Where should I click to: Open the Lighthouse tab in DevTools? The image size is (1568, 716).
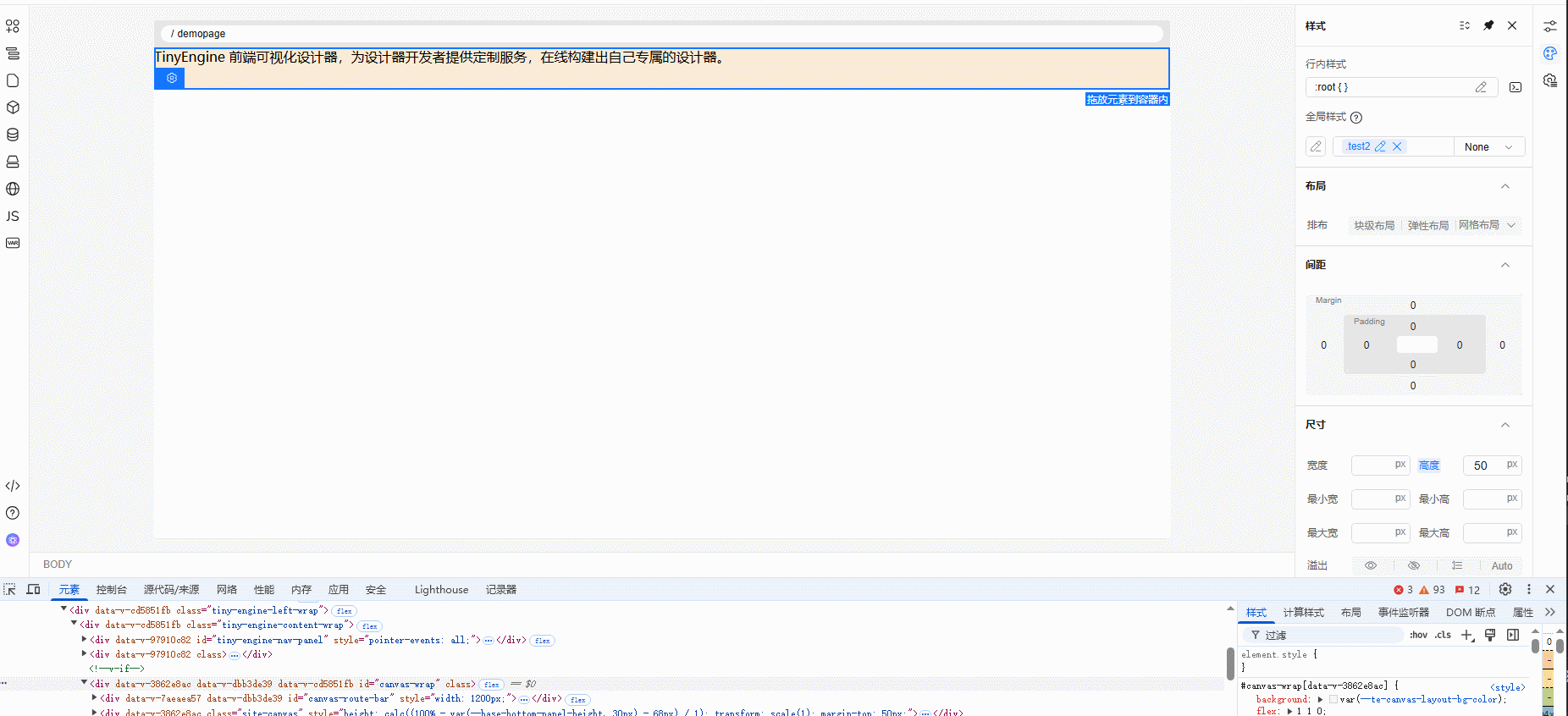[441, 590]
